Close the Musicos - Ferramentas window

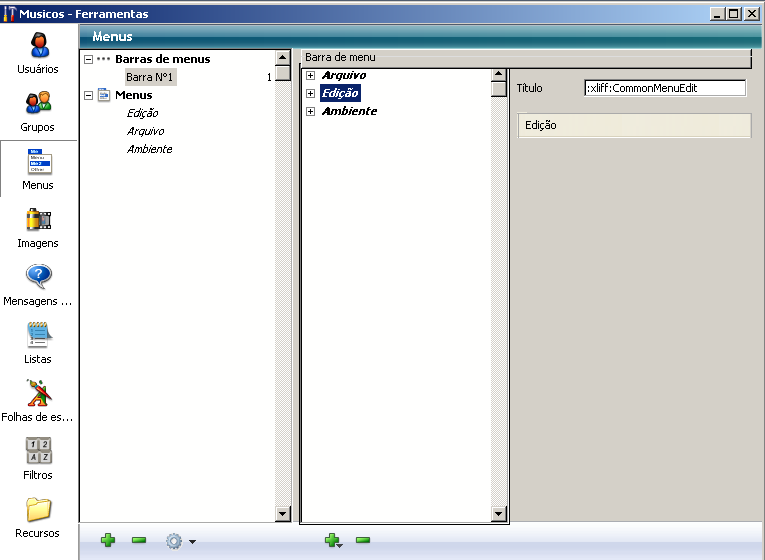[752, 14]
